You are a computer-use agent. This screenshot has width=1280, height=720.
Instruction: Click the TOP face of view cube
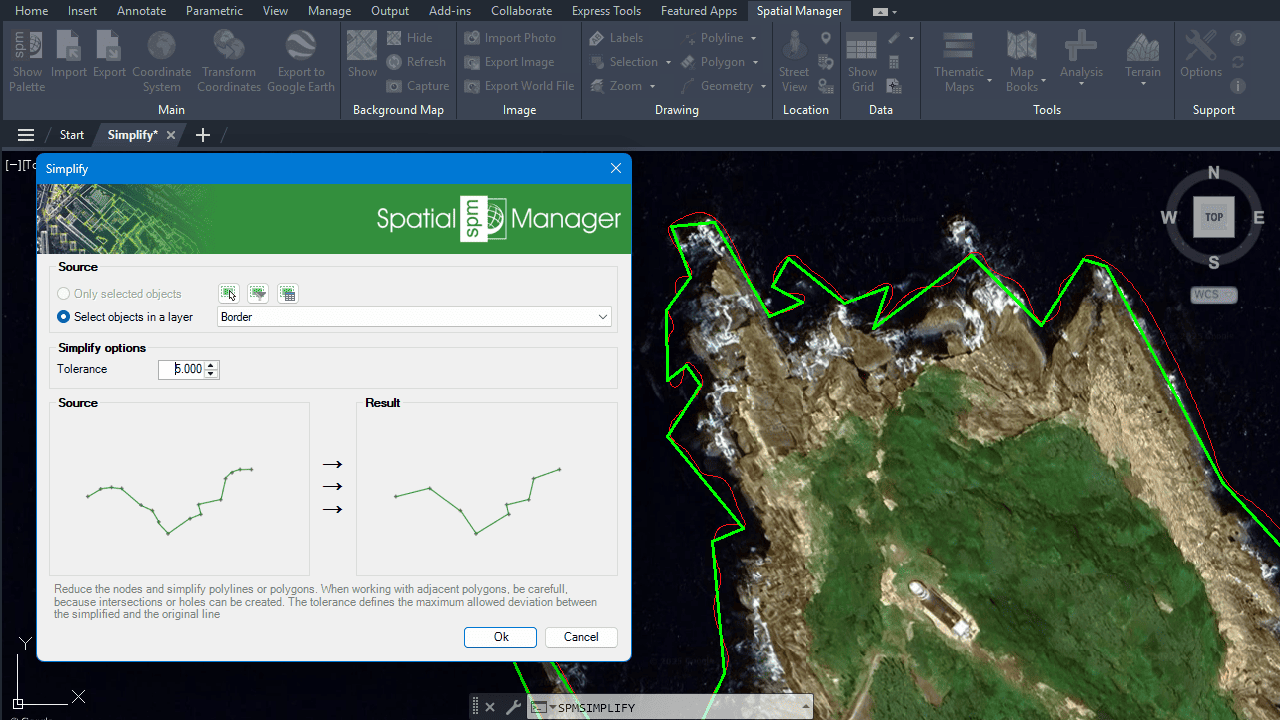1213,217
